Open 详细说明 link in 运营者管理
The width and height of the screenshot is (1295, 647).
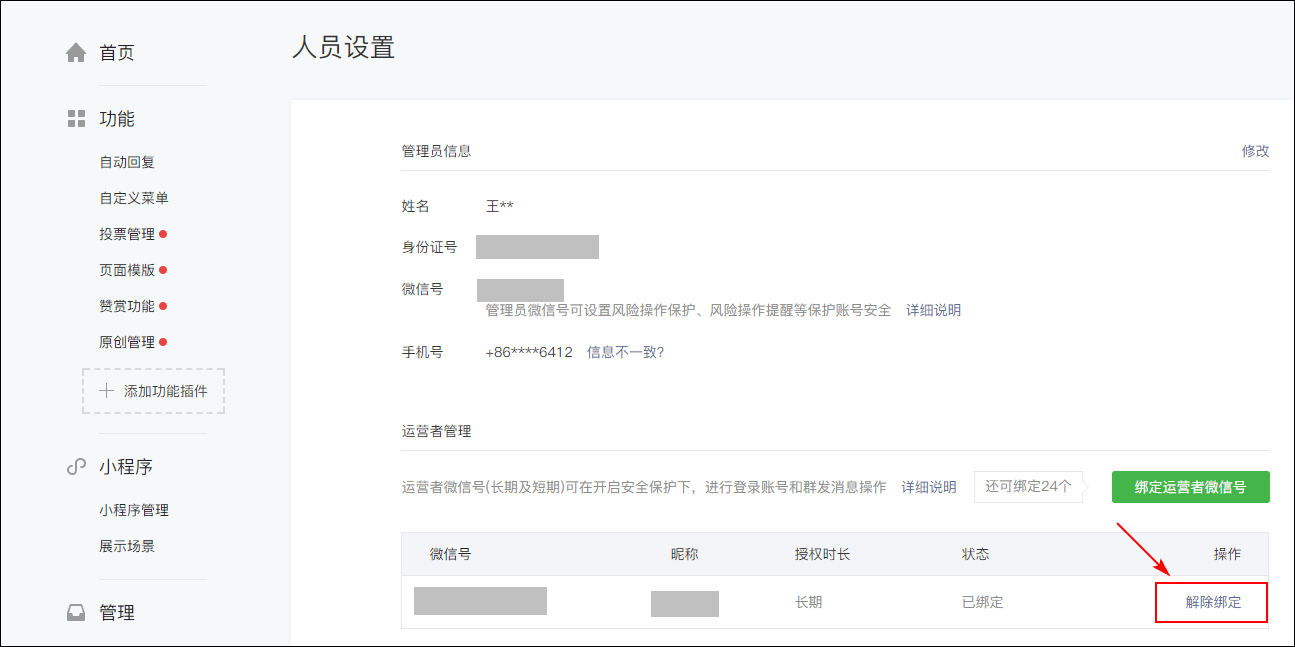[x=929, y=487]
